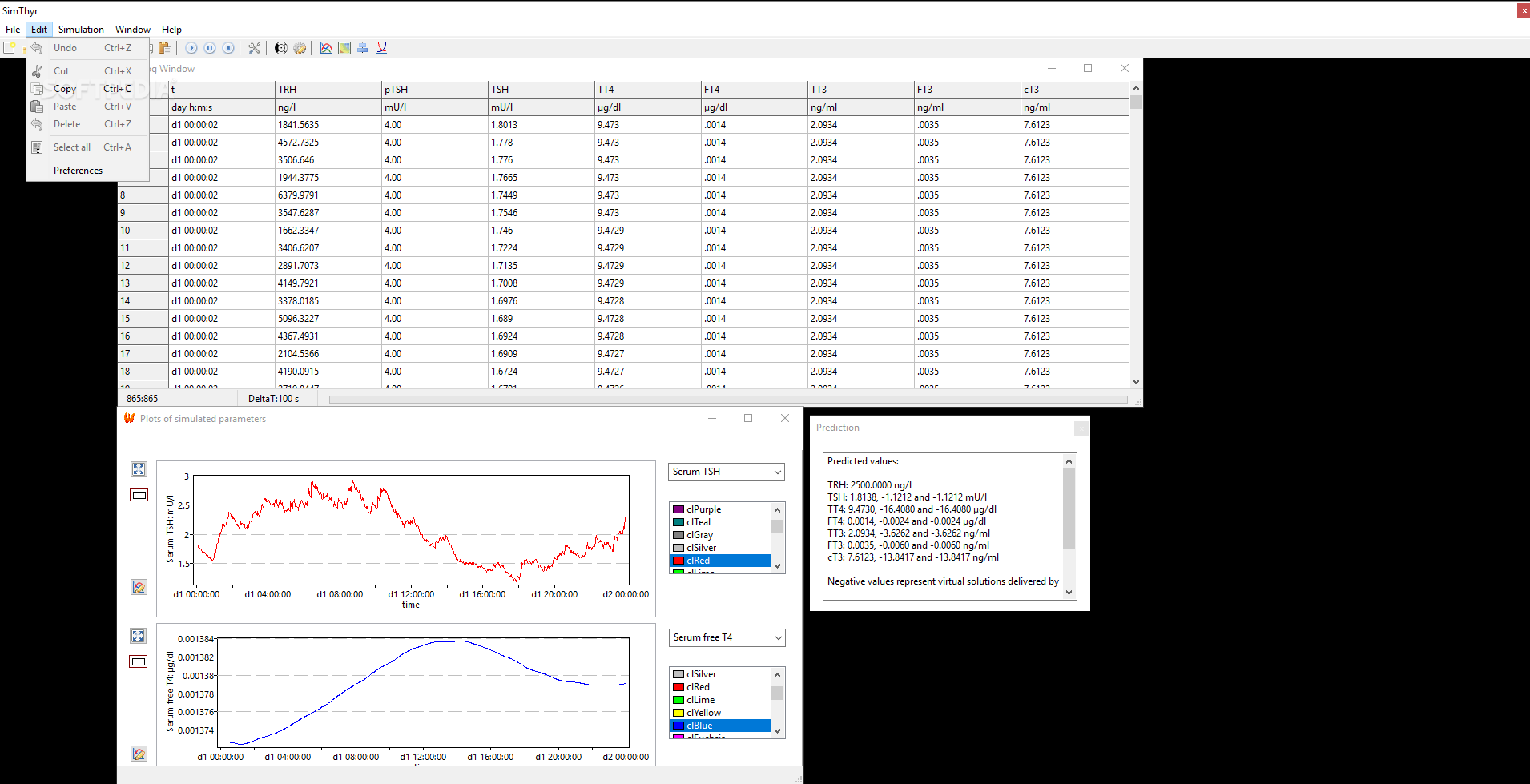Click the scissors Cut icon in Edit menu

click(x=37, y=71)
